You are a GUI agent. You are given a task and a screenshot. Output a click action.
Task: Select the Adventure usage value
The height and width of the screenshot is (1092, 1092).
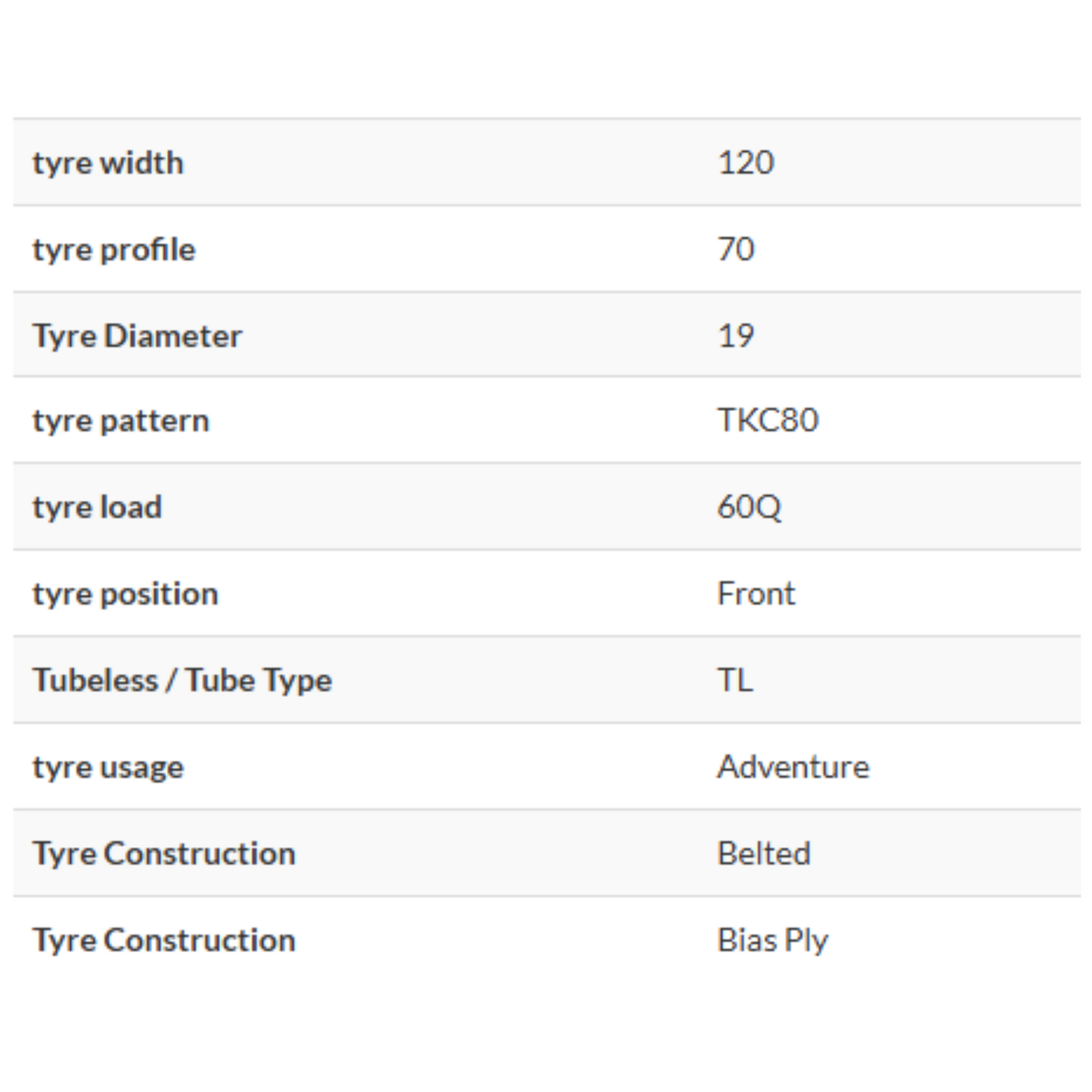(793, 768)
